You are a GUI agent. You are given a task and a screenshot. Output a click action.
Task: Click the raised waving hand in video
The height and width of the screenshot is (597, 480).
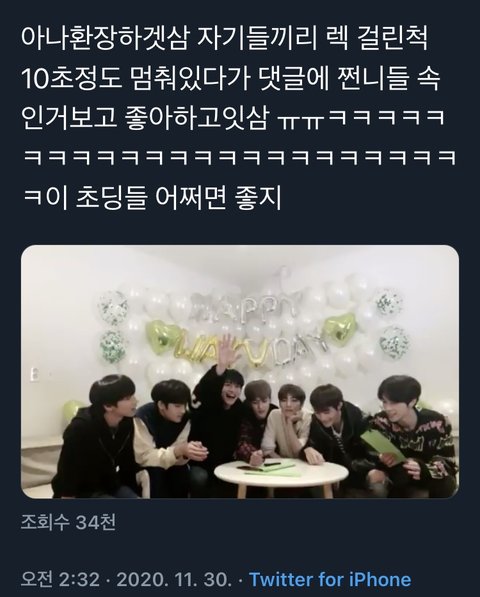coord(228,348)
